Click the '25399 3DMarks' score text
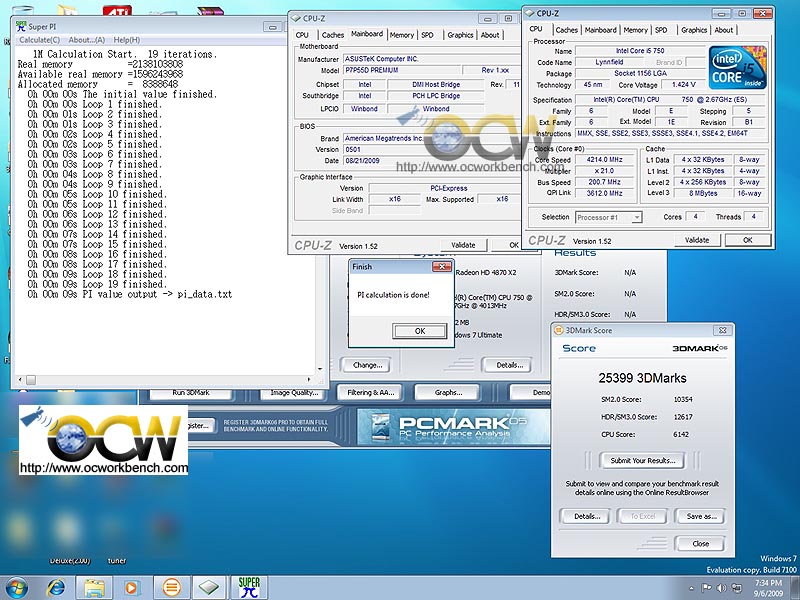This screenshot has height=600, width=800. coord(642,378)
